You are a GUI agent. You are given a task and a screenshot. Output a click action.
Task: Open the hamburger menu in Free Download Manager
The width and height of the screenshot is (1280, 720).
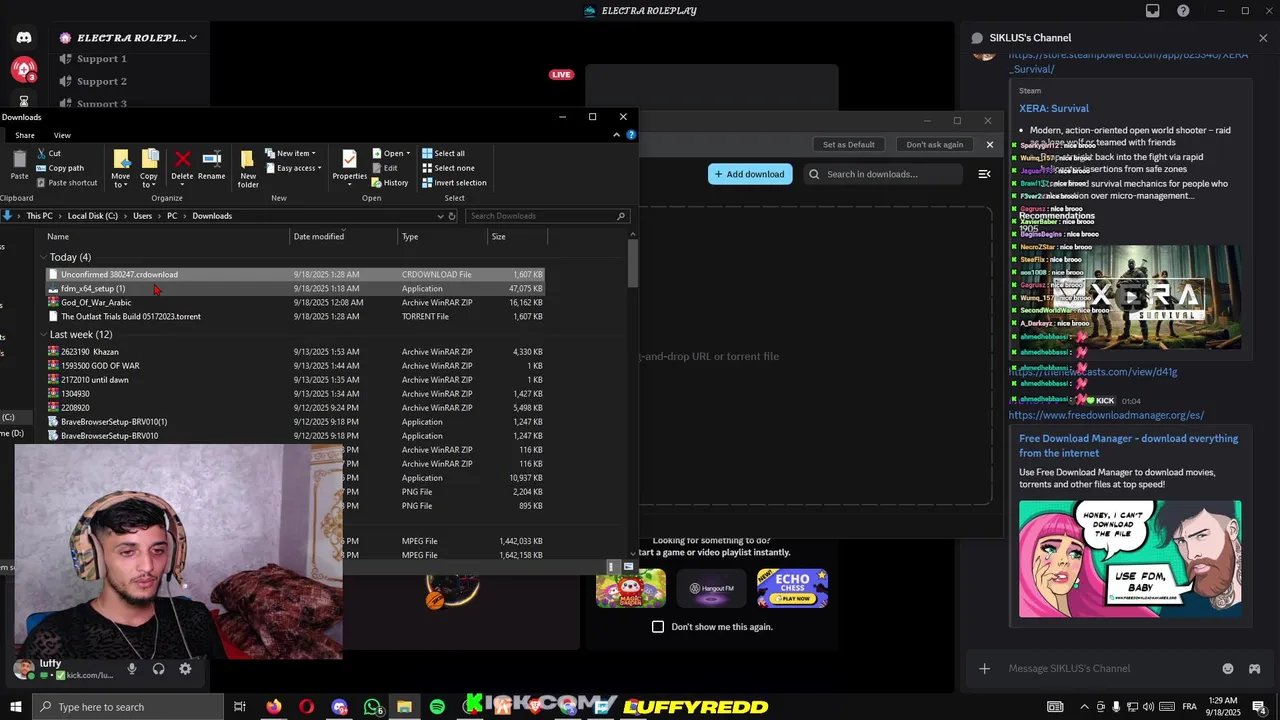pos(984,174)
